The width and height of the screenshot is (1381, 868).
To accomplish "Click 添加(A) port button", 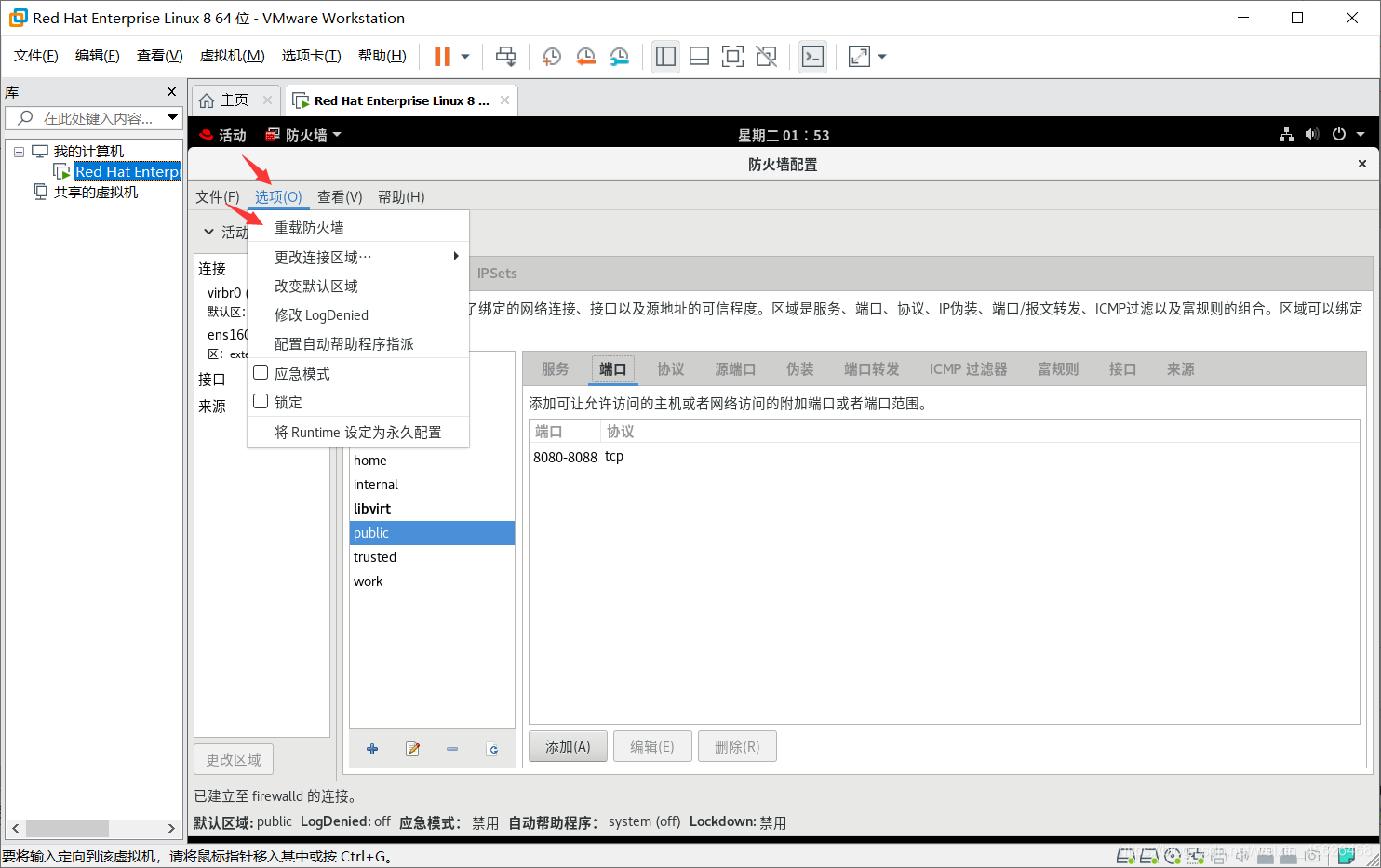I will pyautogui.click(x=568, y=746).
